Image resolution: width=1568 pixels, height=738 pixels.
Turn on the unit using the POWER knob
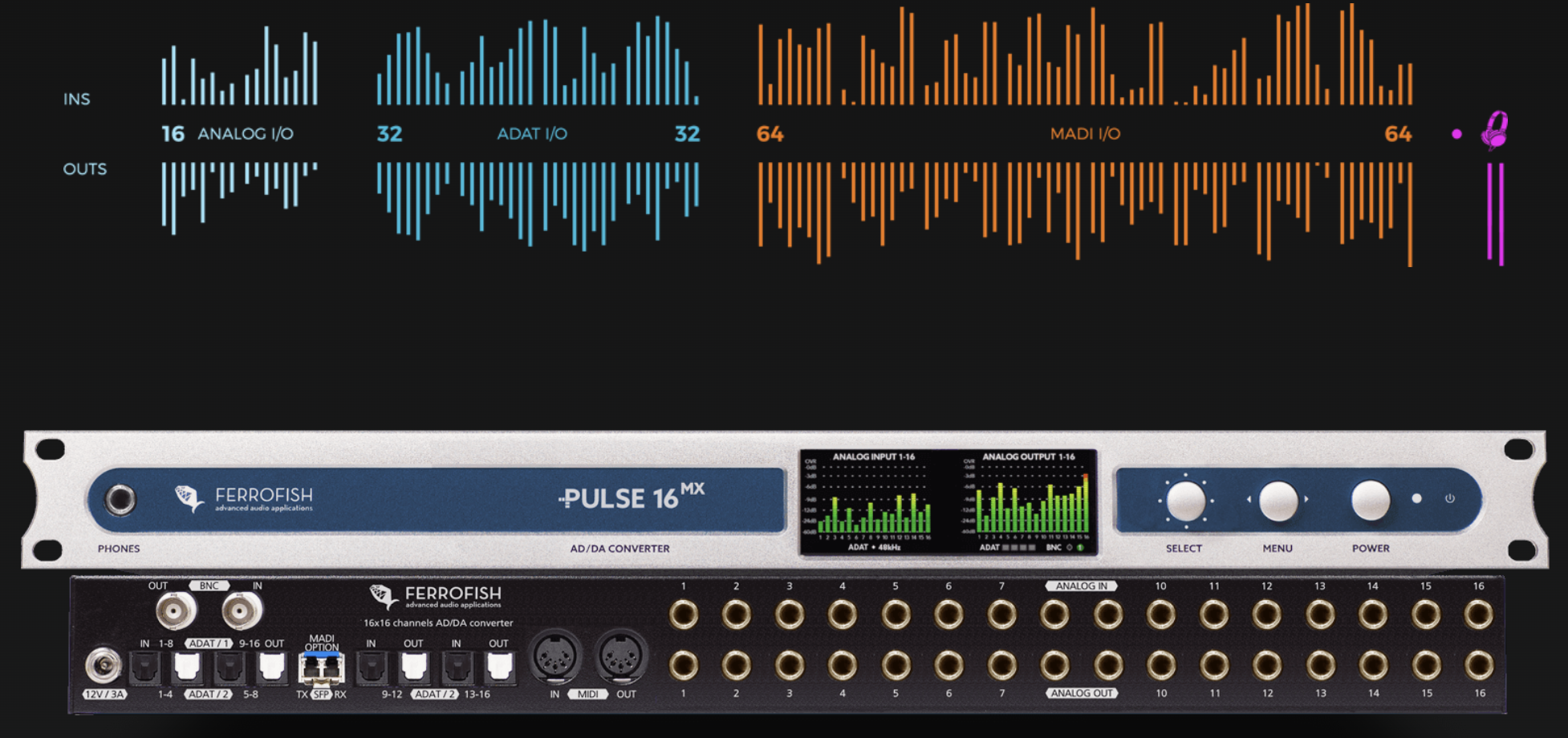click(x=1371, y=500)
